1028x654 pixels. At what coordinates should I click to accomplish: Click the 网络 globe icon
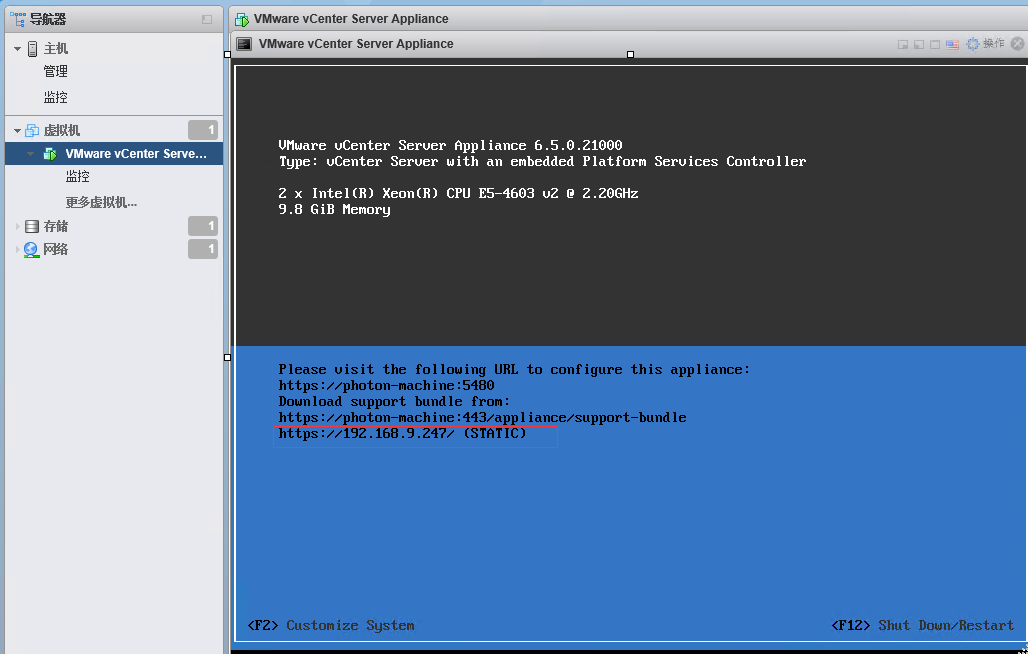click(x=31, y=250)
